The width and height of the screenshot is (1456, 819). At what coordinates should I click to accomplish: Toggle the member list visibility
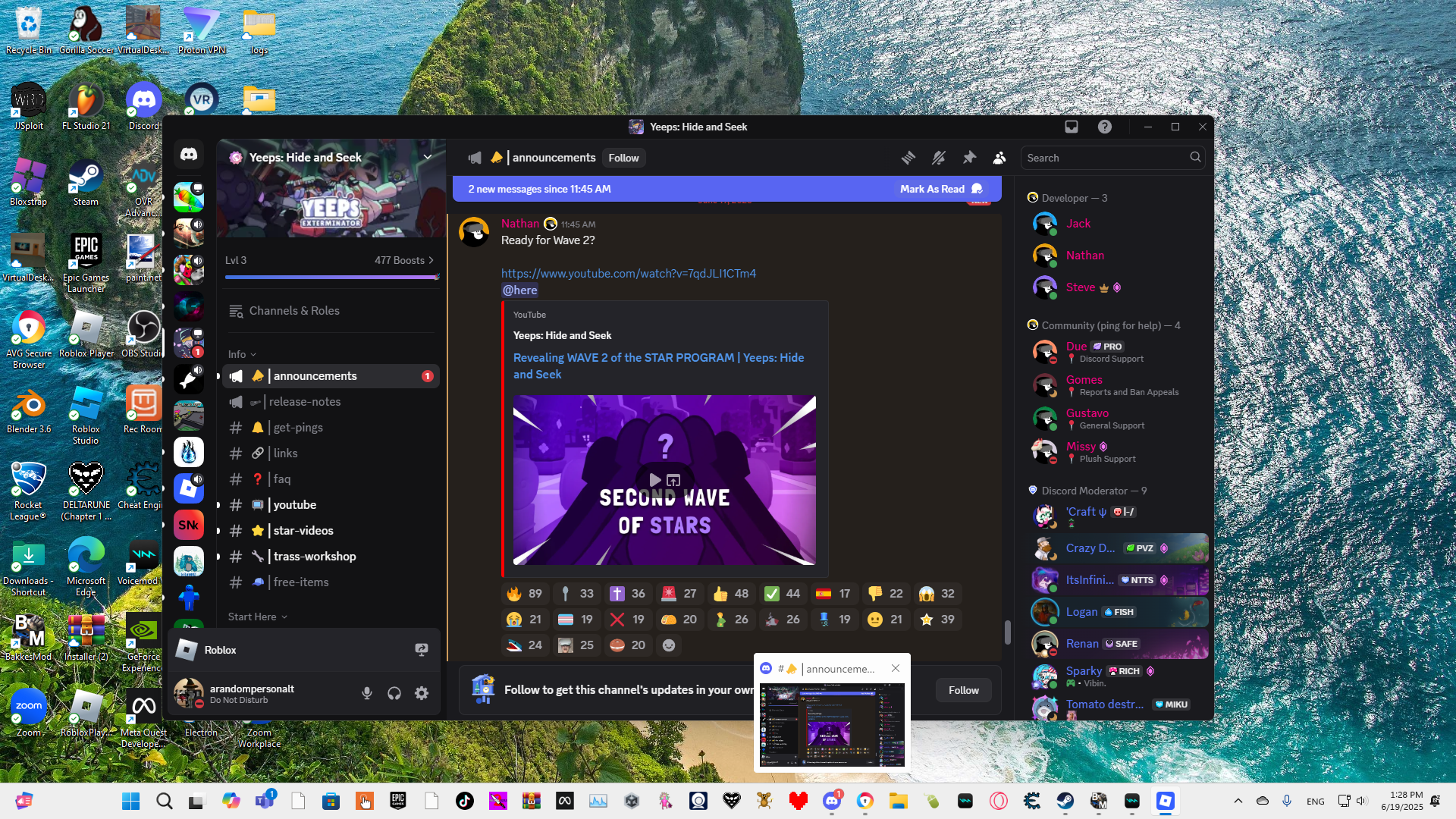[999, 158]
